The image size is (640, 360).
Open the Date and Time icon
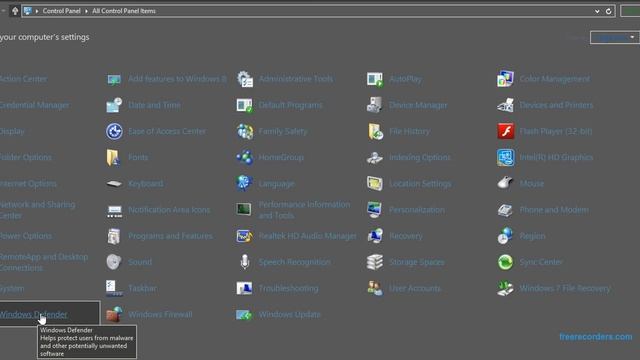click(114, 105)
